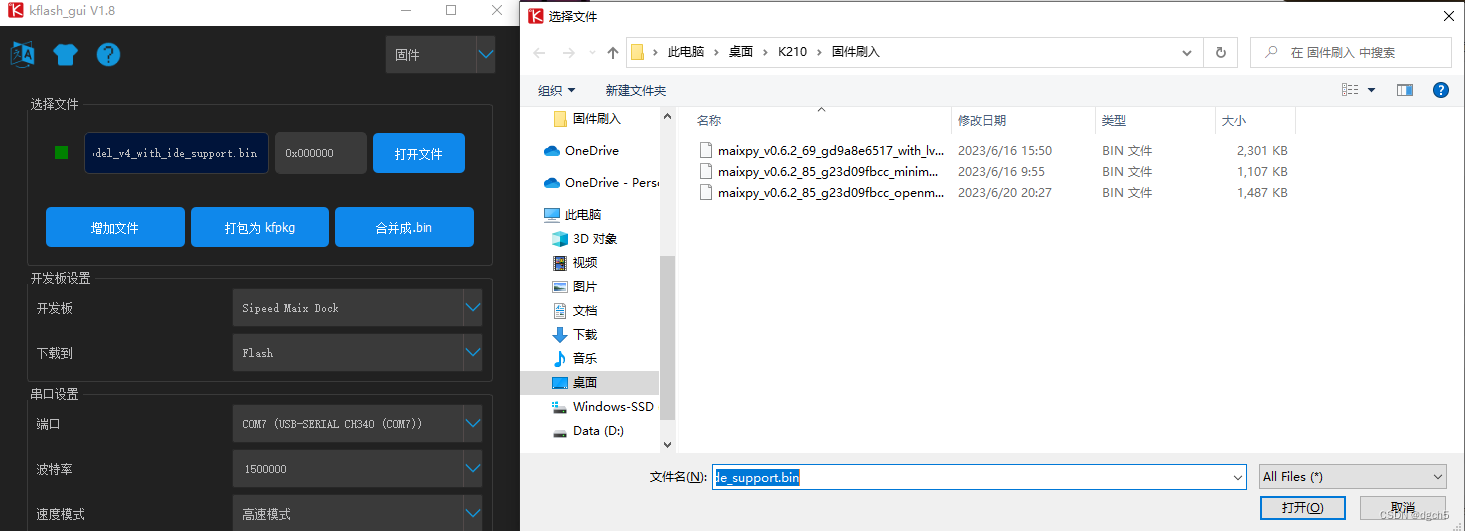Select 视频 in navigation tree
The width and height of the screenshot is (1465, 531).
pos(575,262)
